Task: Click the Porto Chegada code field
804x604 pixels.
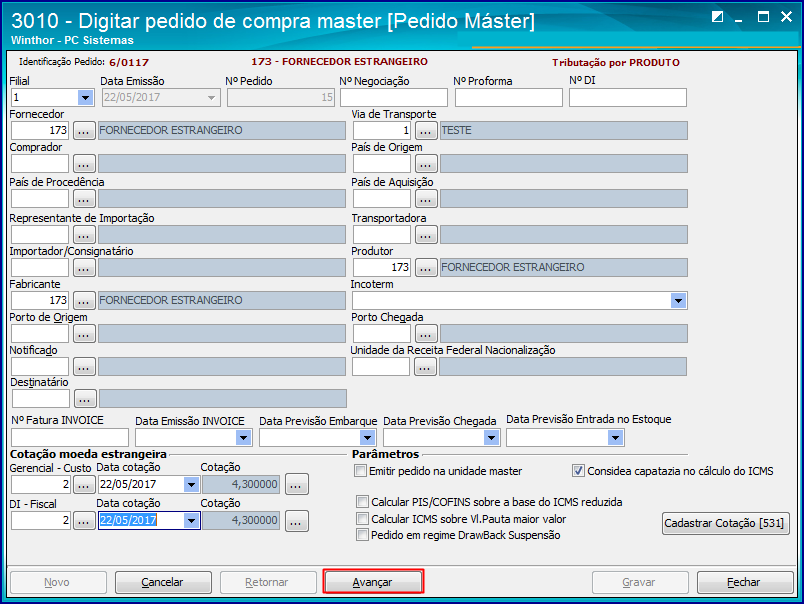Action: (x=382, y=334)
